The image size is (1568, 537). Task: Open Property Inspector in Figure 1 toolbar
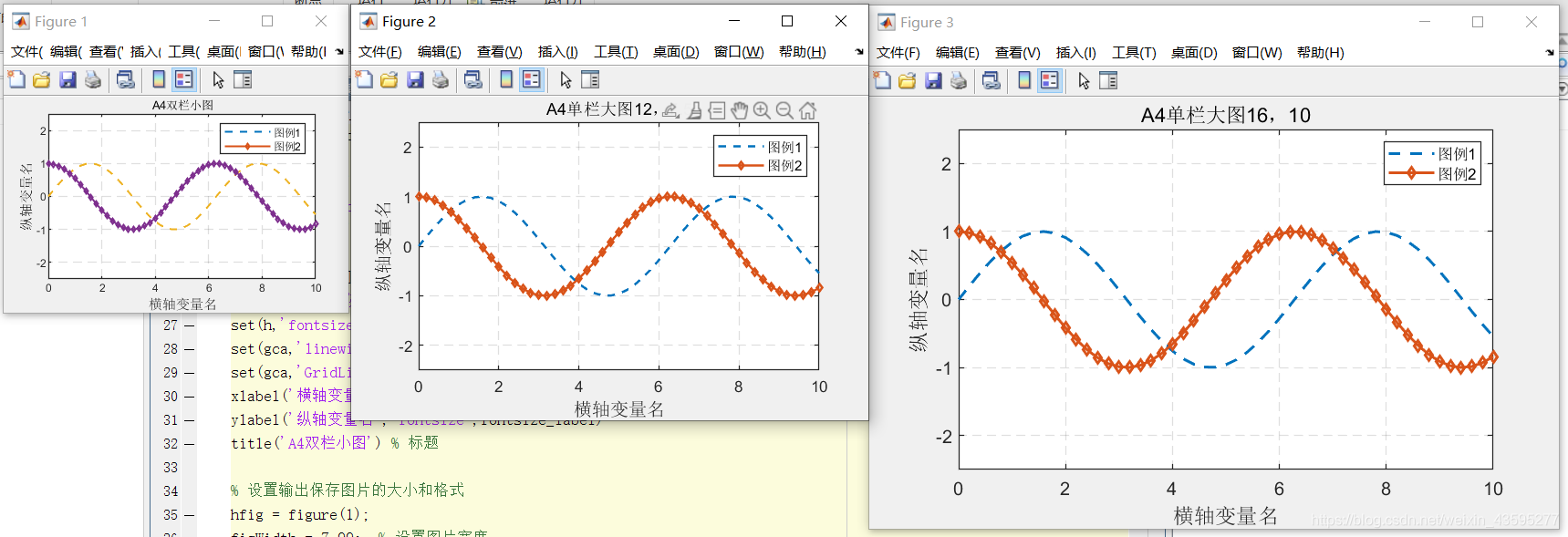[243, 79]
